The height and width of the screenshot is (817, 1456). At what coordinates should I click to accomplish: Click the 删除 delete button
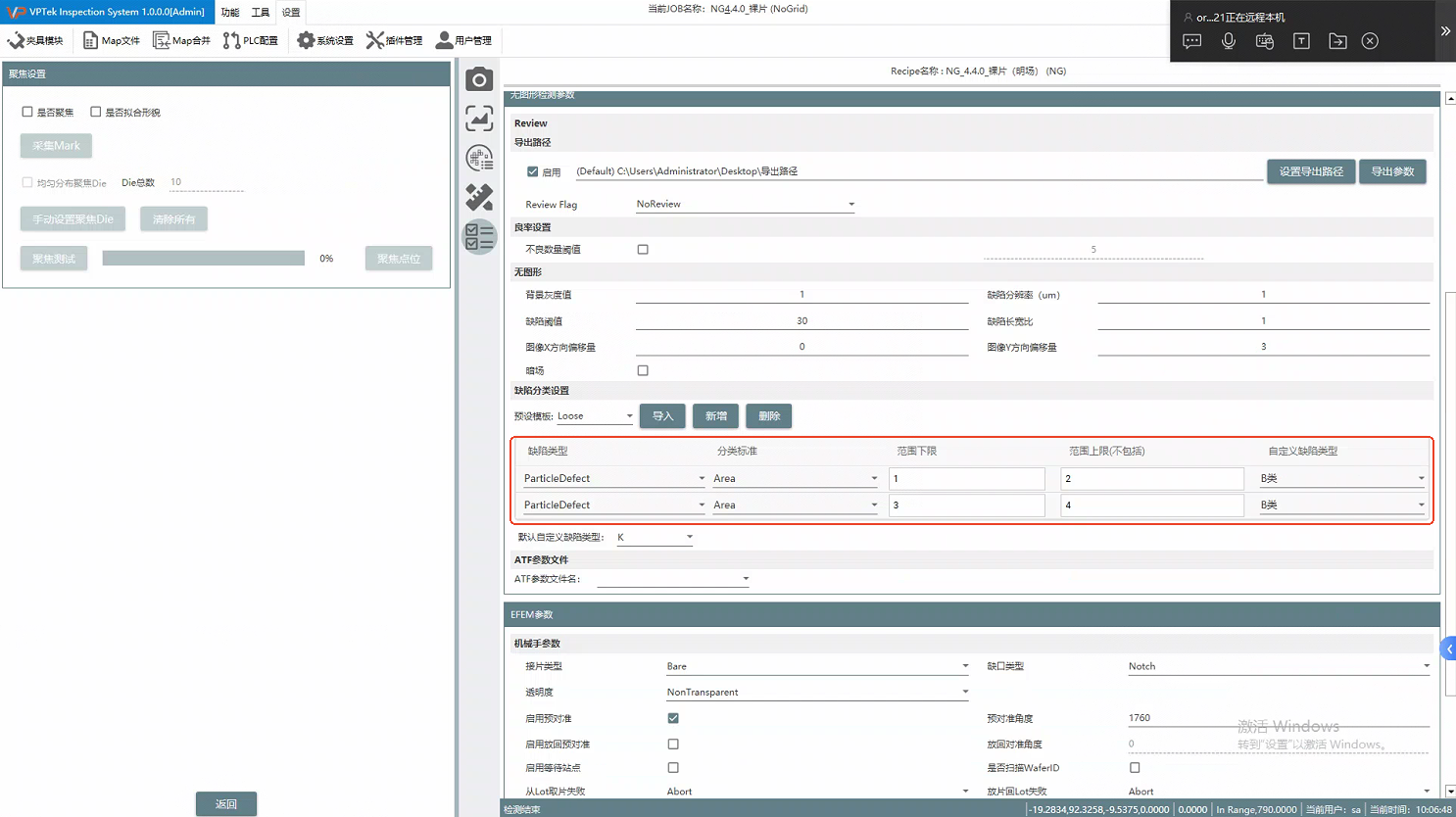pos(769,416)
